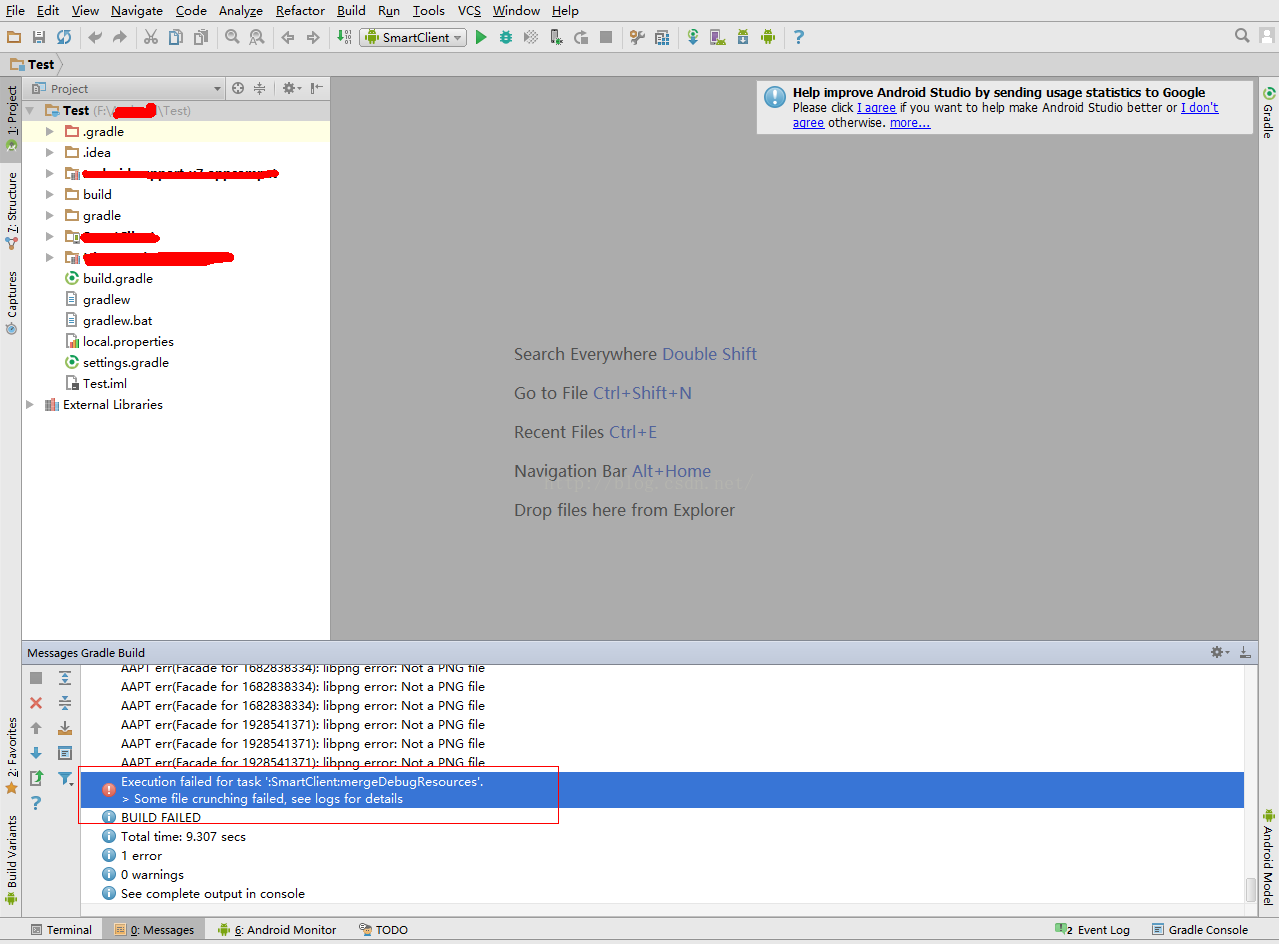Viewport: 1279px width, 944px height.
Task: Click the Make Project build icon
Action: click(344, 37)
